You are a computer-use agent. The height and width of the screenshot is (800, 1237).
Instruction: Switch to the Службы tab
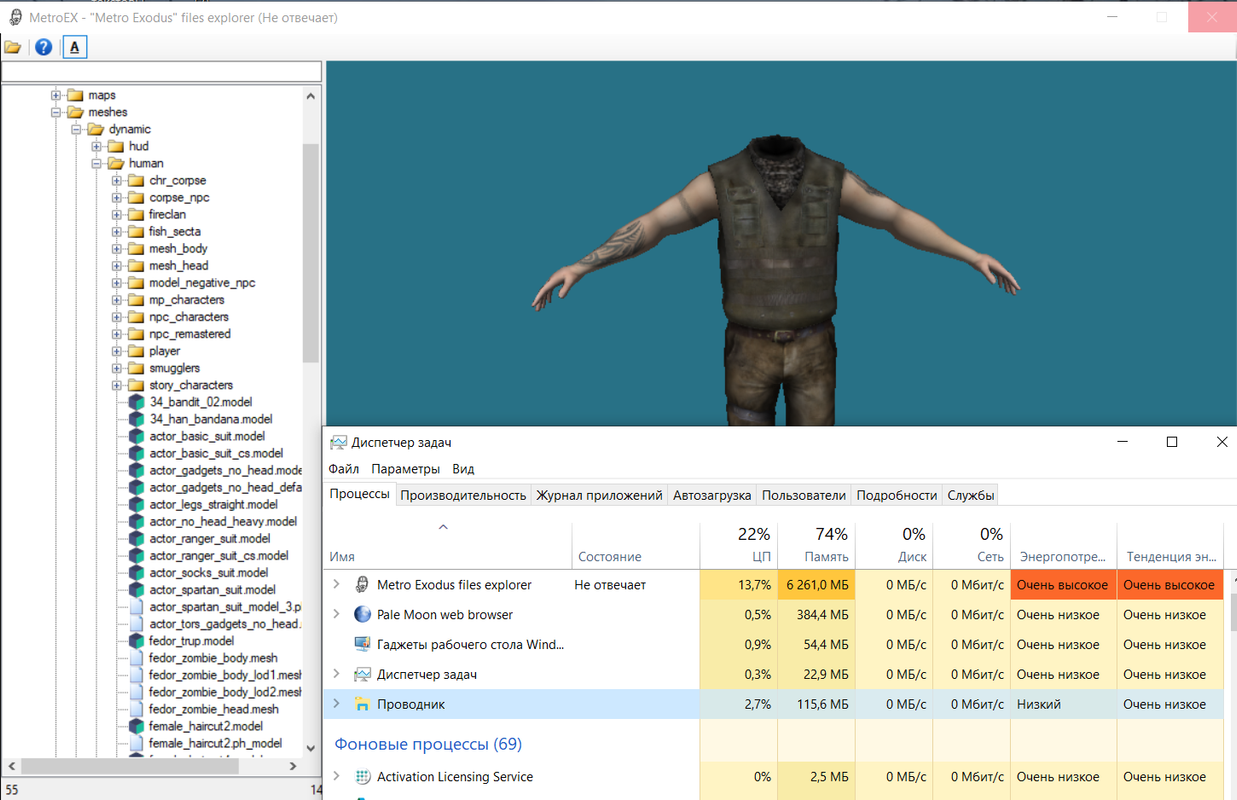coord(970,495)
